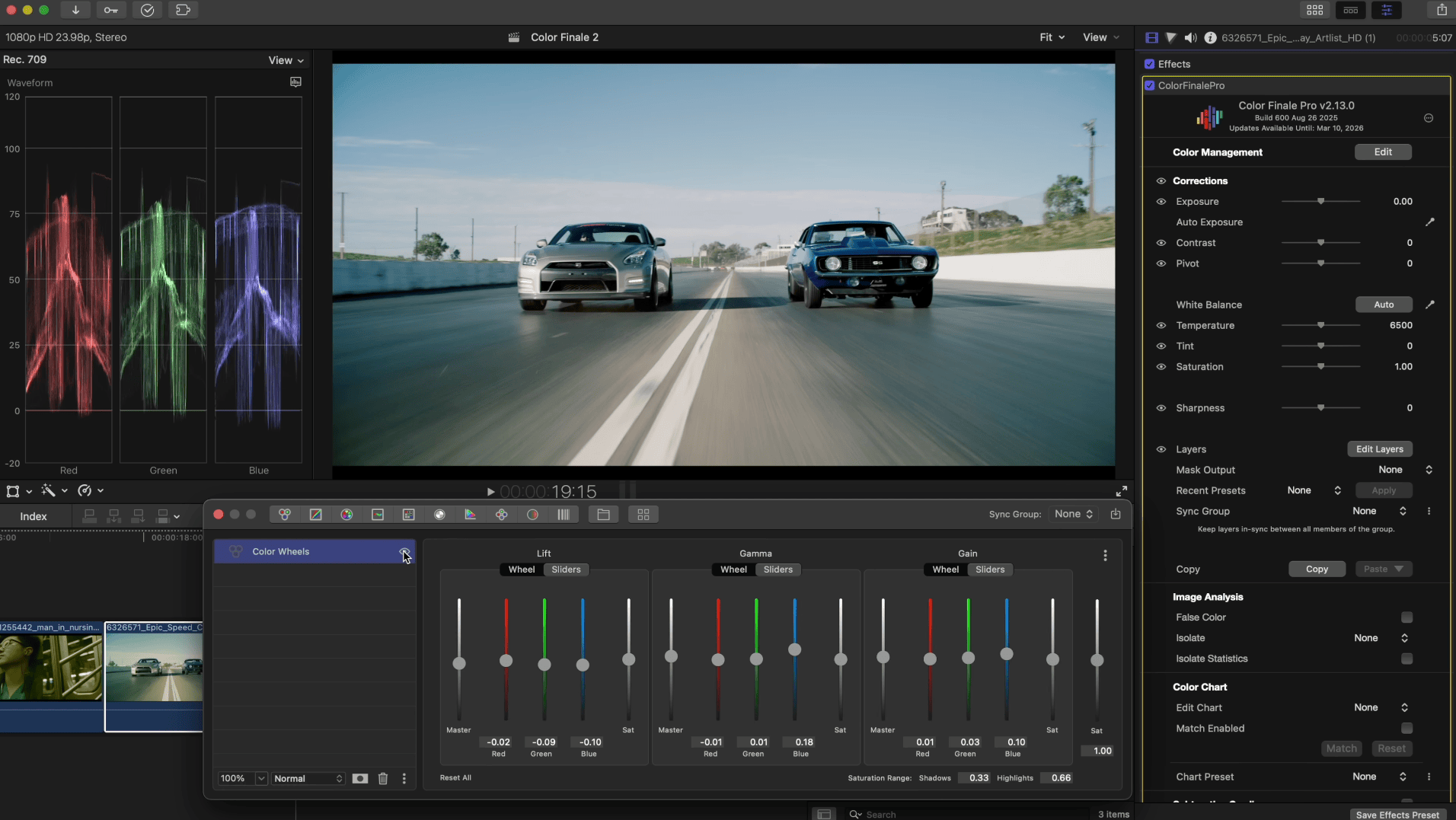Click the Curves tool icon
Screen dimensions: 1456x820
pyautogui.click(x=316, y=515)
